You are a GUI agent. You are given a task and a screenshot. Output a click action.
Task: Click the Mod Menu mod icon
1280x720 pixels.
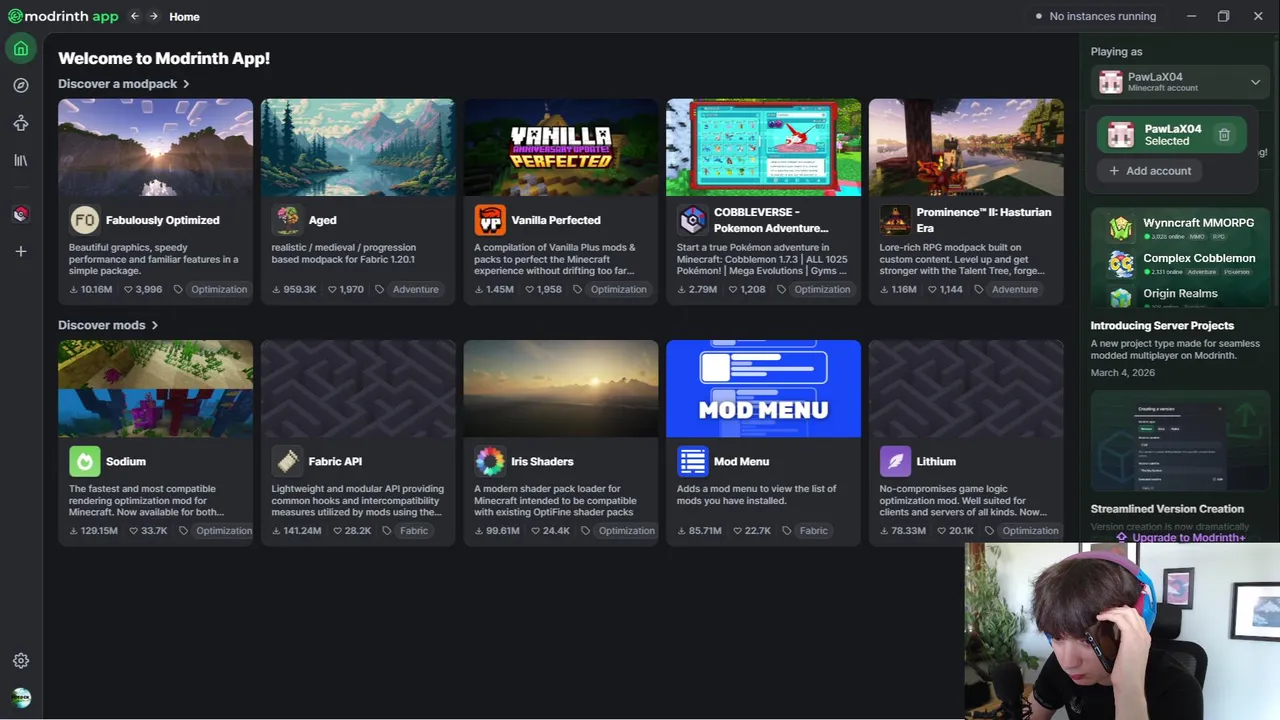coord(692,461)
